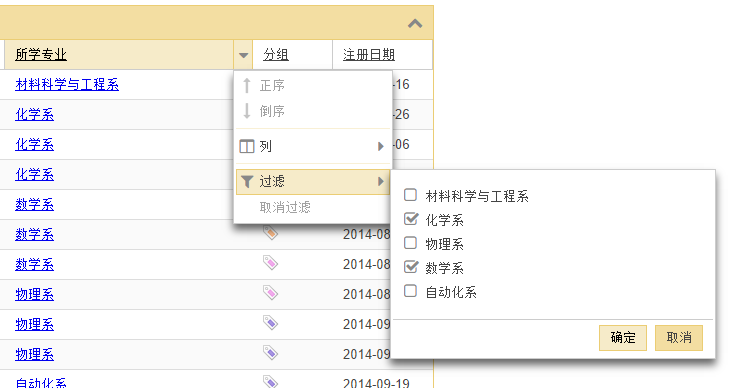Sort by the 分组 column header
This screenshot has height=388, width=742.
[276, 55]
